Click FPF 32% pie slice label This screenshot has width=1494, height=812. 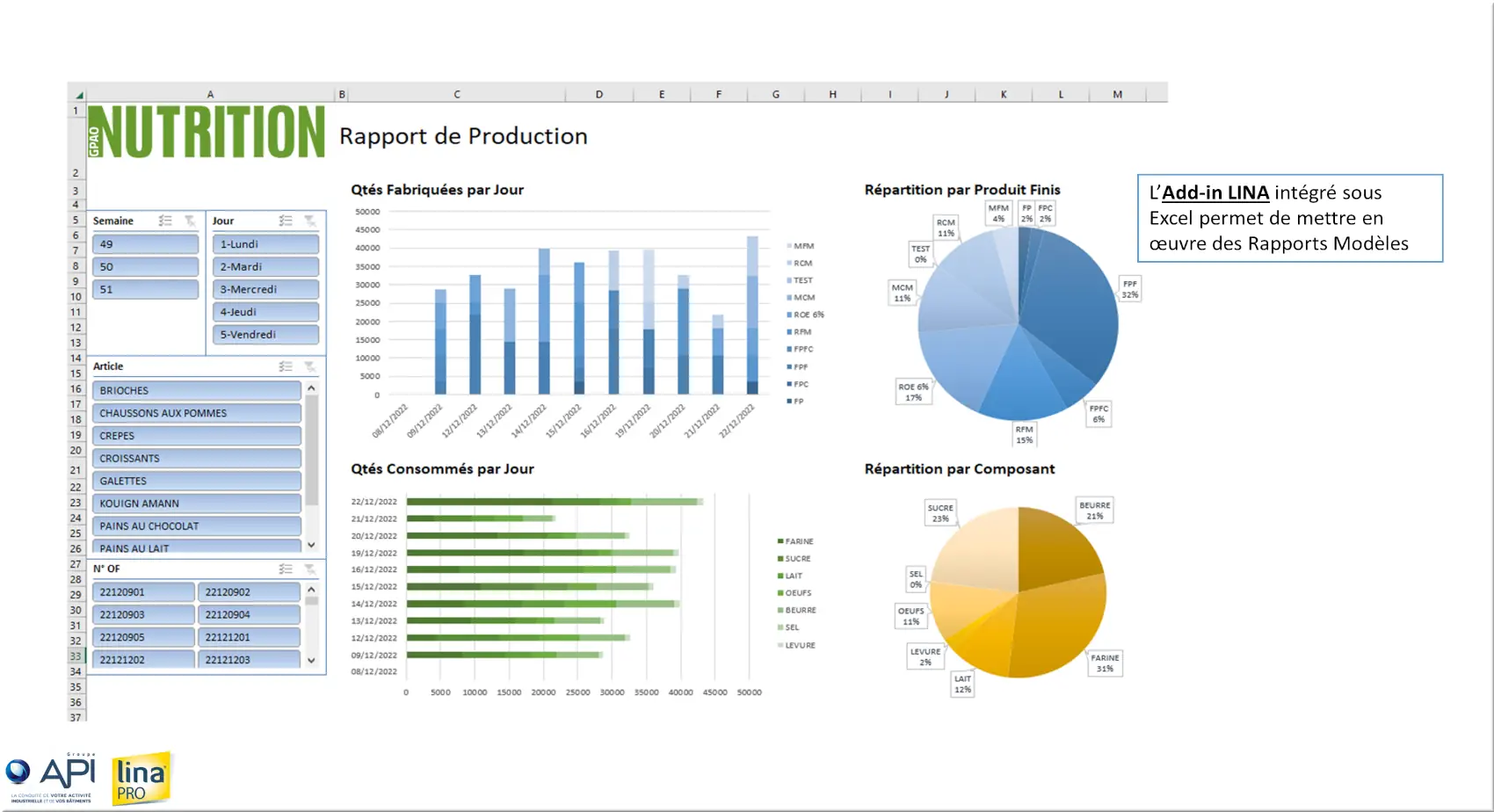click(x=1129, y=289)
